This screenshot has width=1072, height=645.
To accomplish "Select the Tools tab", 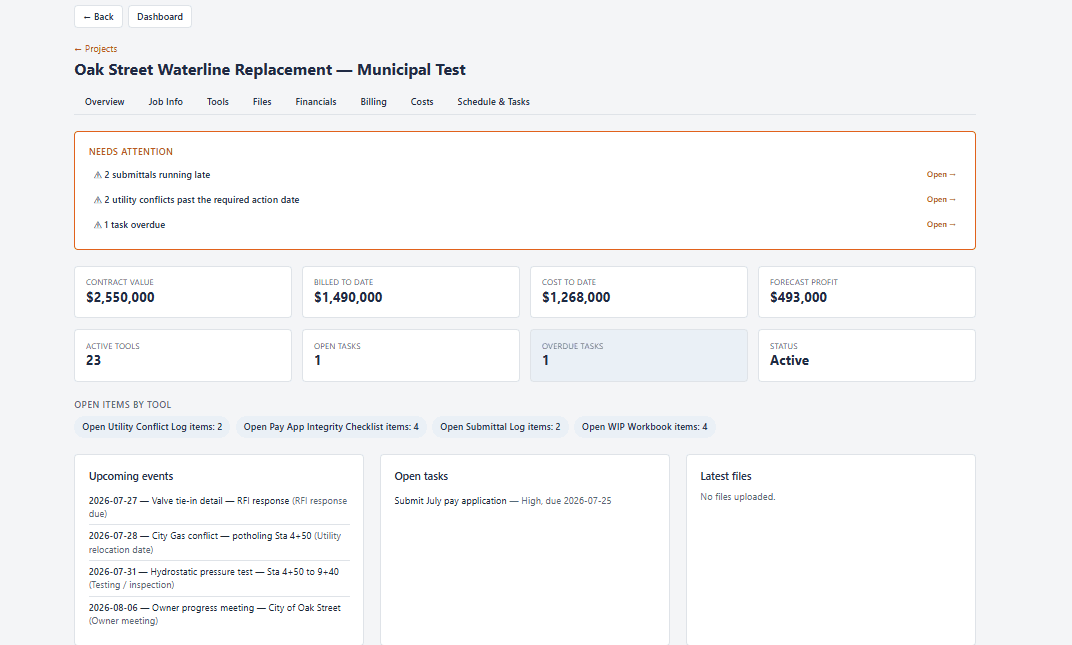I will coord(218,101).
